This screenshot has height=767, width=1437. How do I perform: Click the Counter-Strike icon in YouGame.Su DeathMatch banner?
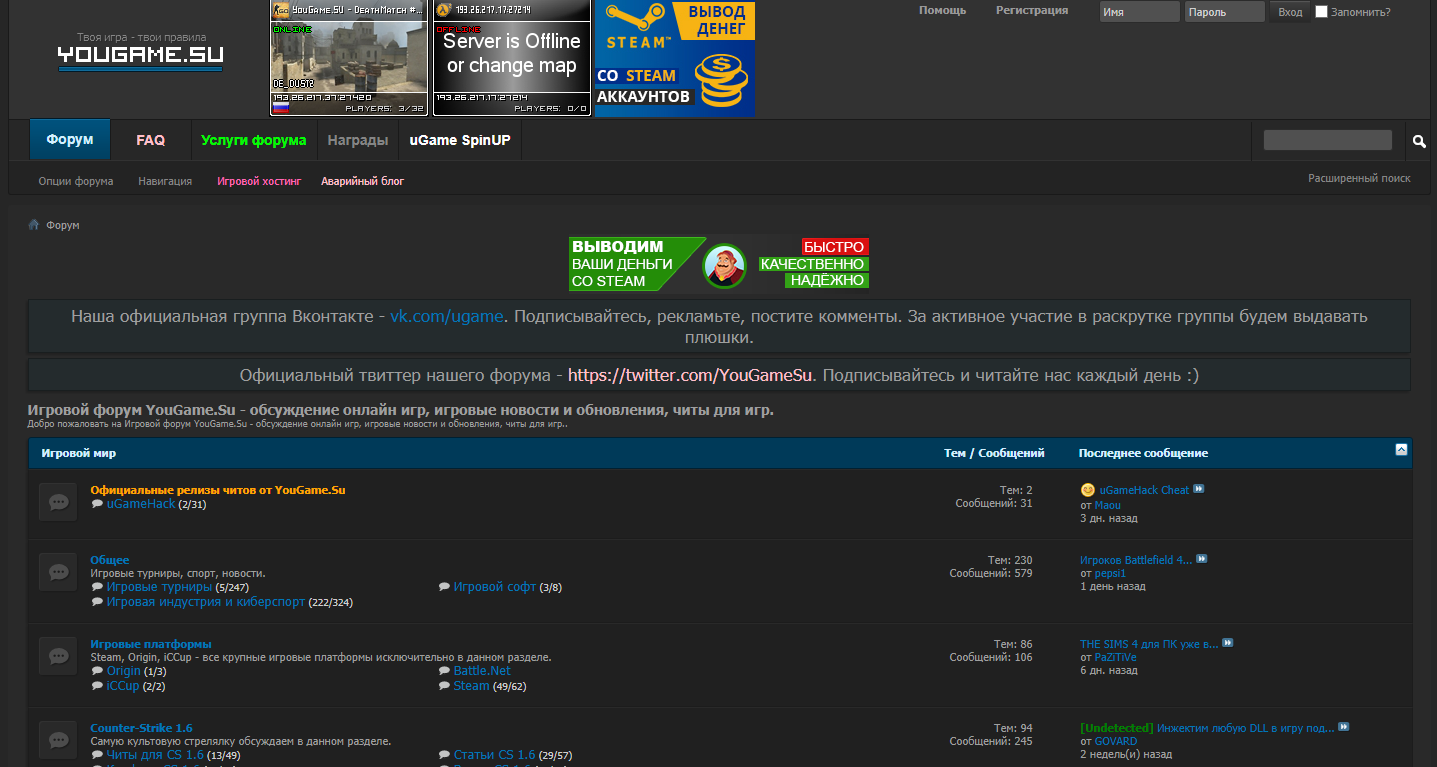coord(281,10)
